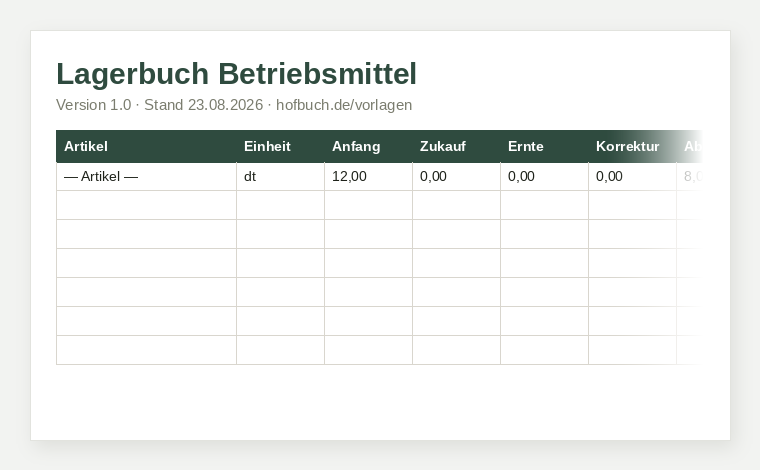The width and height of the screenshot is (760, 470).
Task: Select the 12,00 Anfang value cell
Action: click(368, 176)
